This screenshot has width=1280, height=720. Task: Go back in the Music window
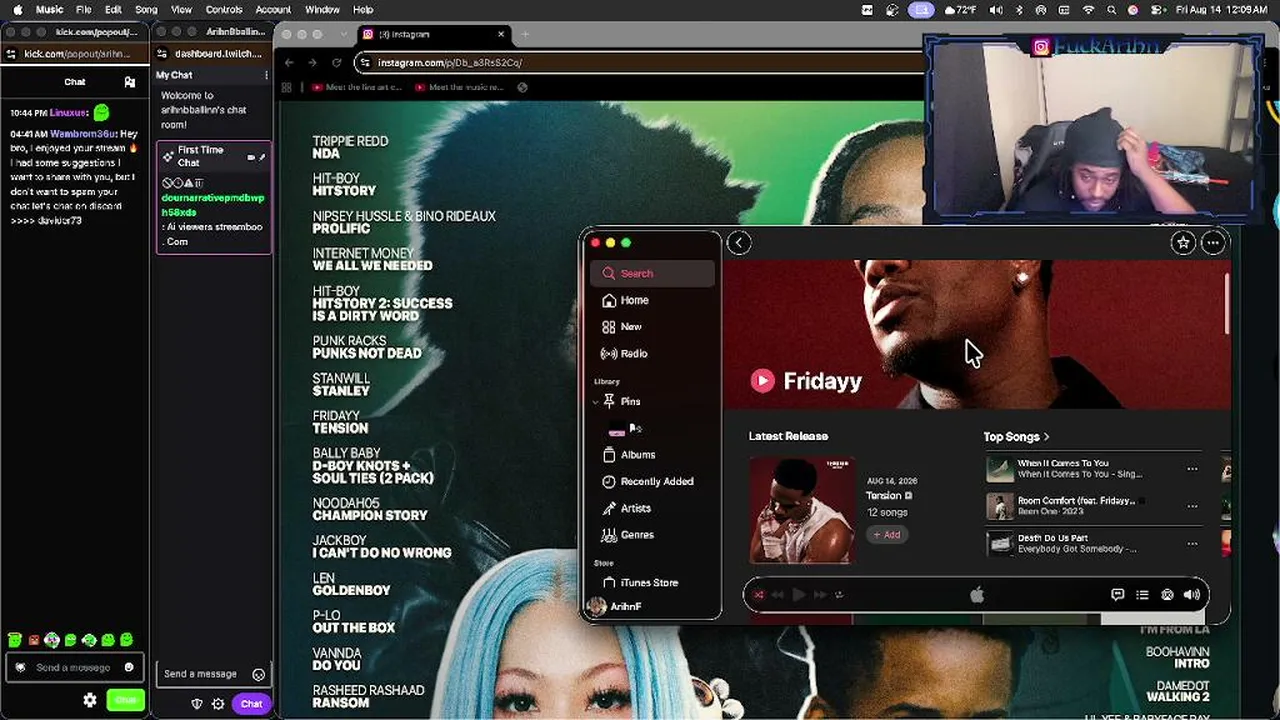[x=739, y=243]
